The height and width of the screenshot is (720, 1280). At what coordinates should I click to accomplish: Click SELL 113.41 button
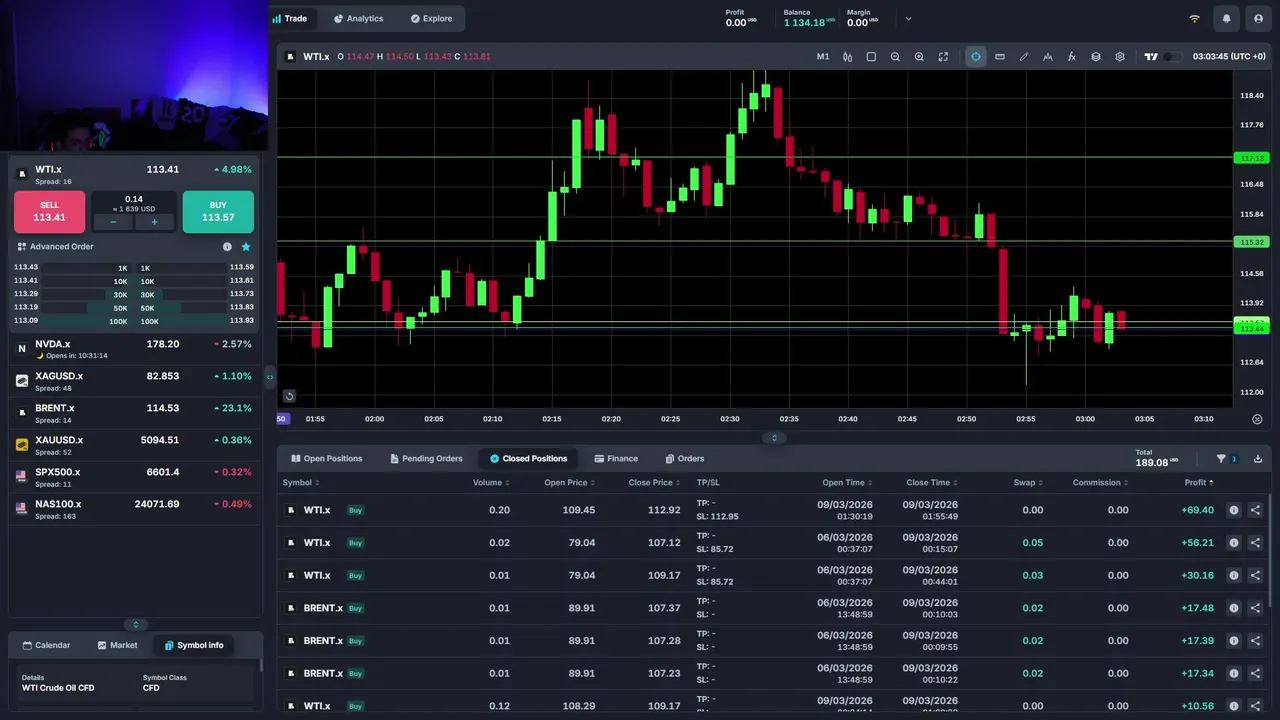pos(49,212)
